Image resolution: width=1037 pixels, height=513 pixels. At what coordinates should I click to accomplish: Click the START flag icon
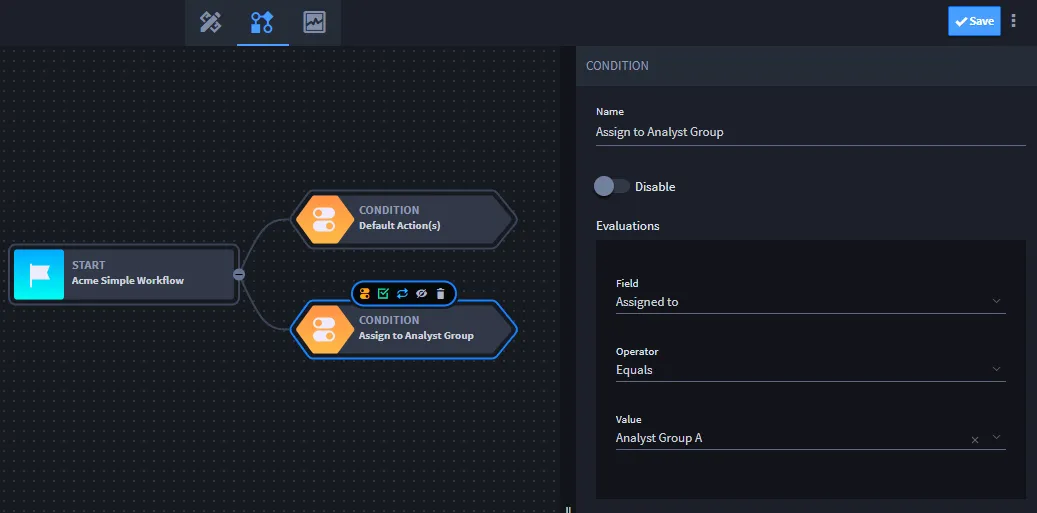39,274
